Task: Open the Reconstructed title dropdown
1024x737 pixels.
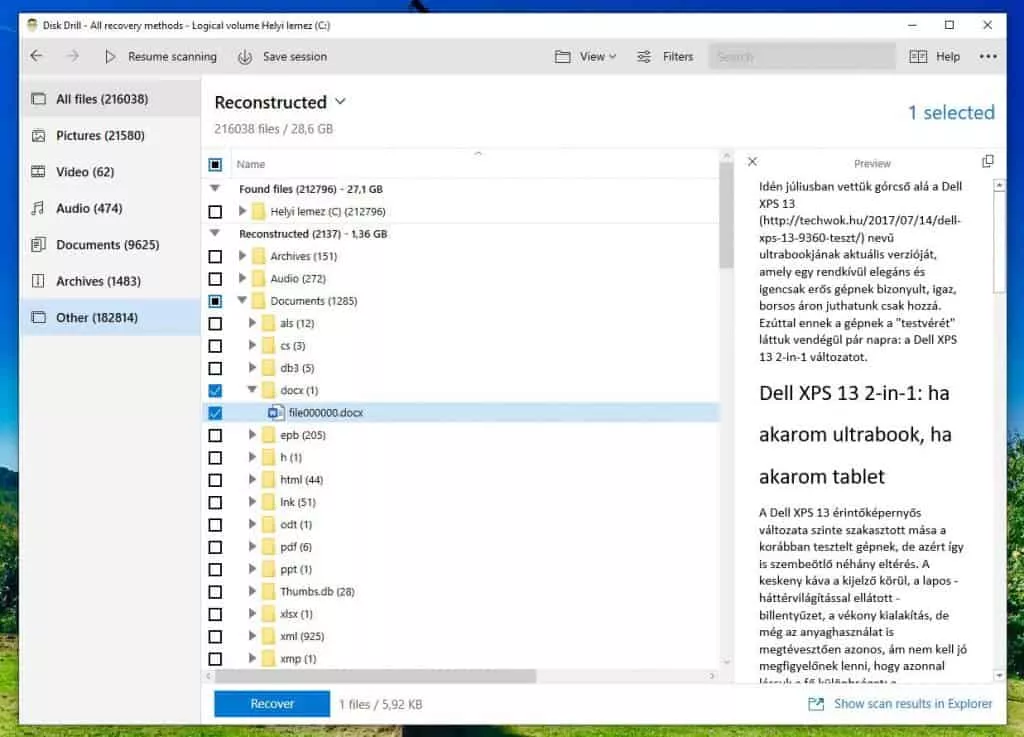Action: (x=340, y=102)
